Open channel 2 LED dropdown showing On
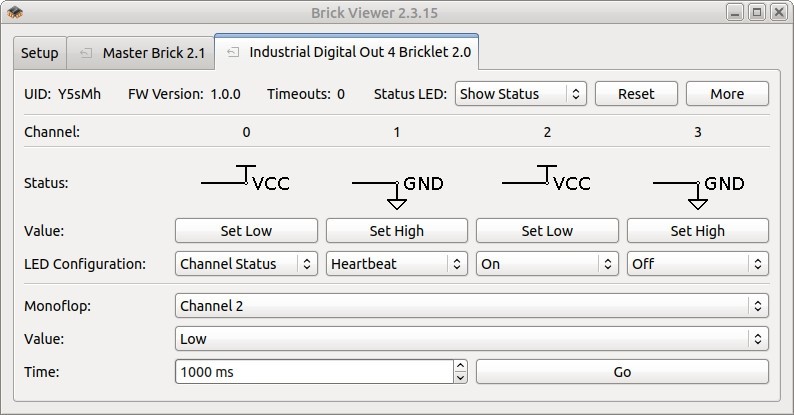The image size is (794, 415). point(547,264)
